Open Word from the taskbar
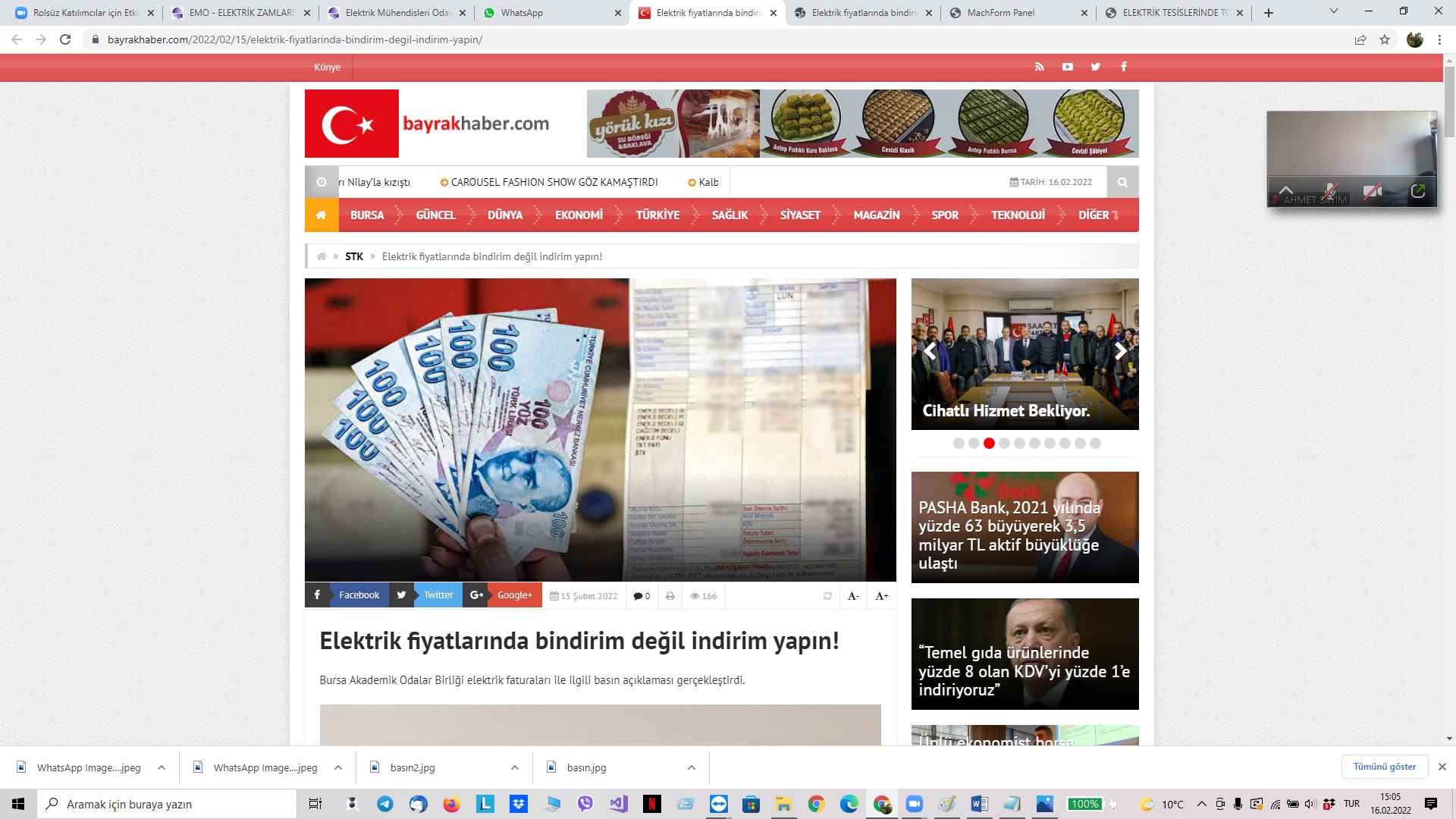Image resolution: width=1456 pixels, height=819 pixels. [x=978, y=804]
